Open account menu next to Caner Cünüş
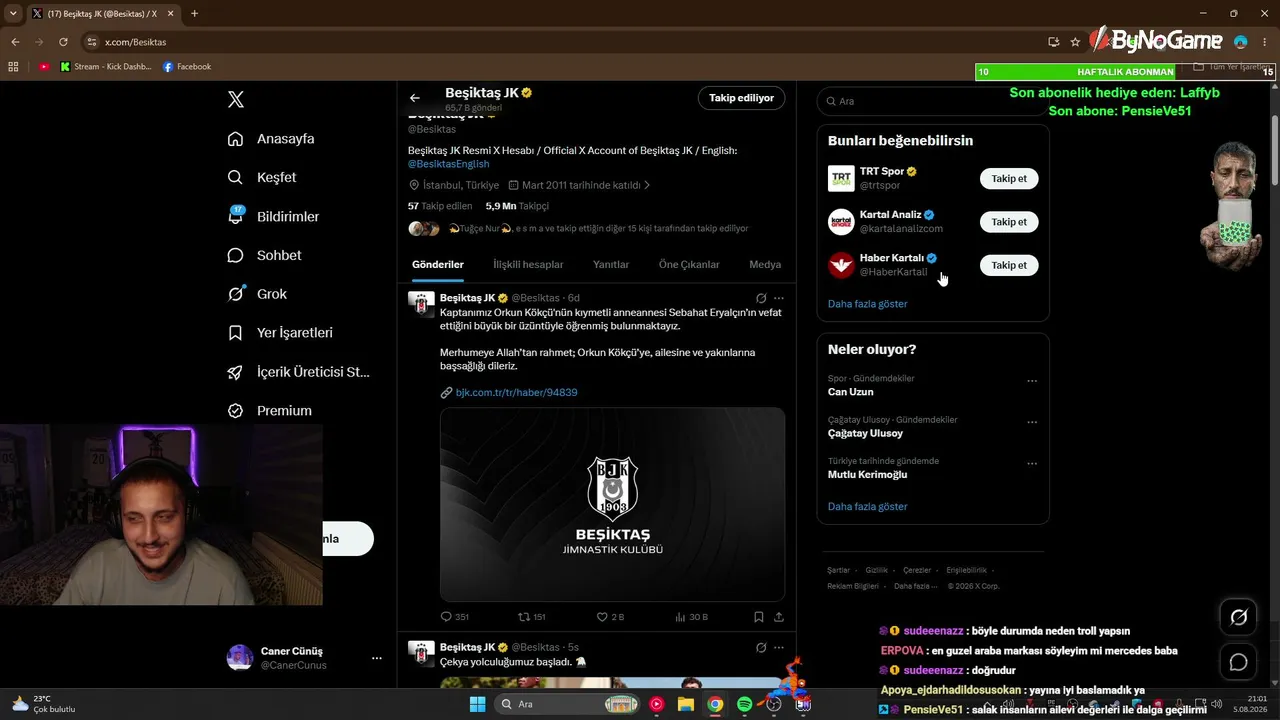1280x720 pixels. [377, 658]
